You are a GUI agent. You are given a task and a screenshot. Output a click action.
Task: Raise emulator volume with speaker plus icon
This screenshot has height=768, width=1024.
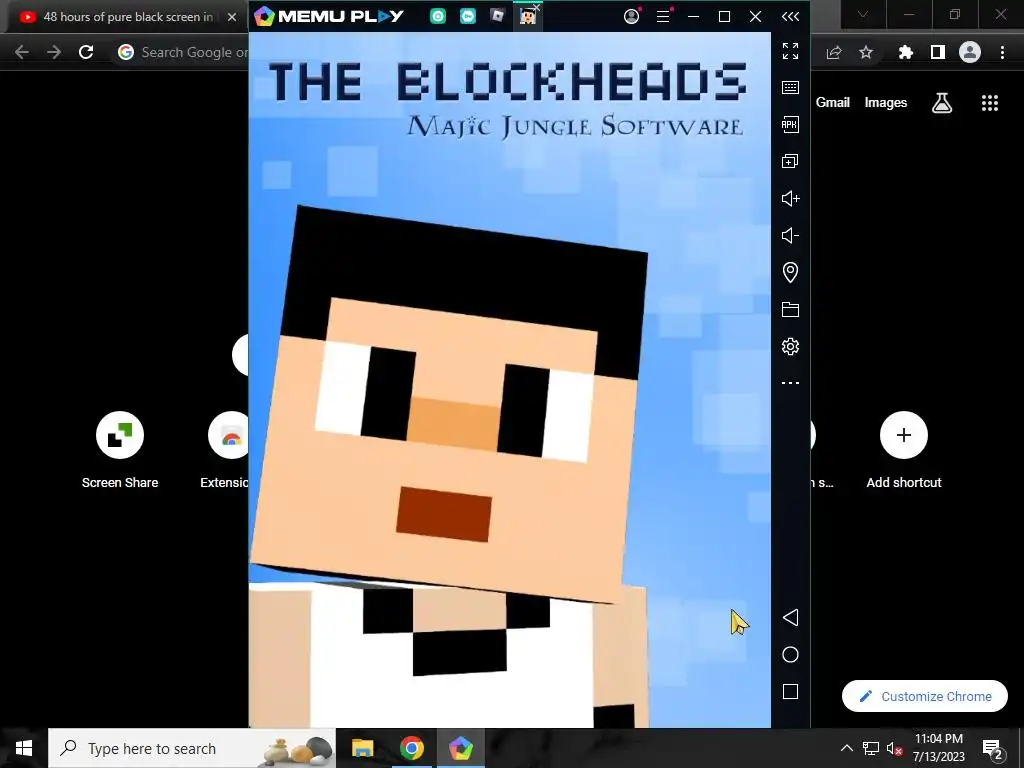click(790, 199)
